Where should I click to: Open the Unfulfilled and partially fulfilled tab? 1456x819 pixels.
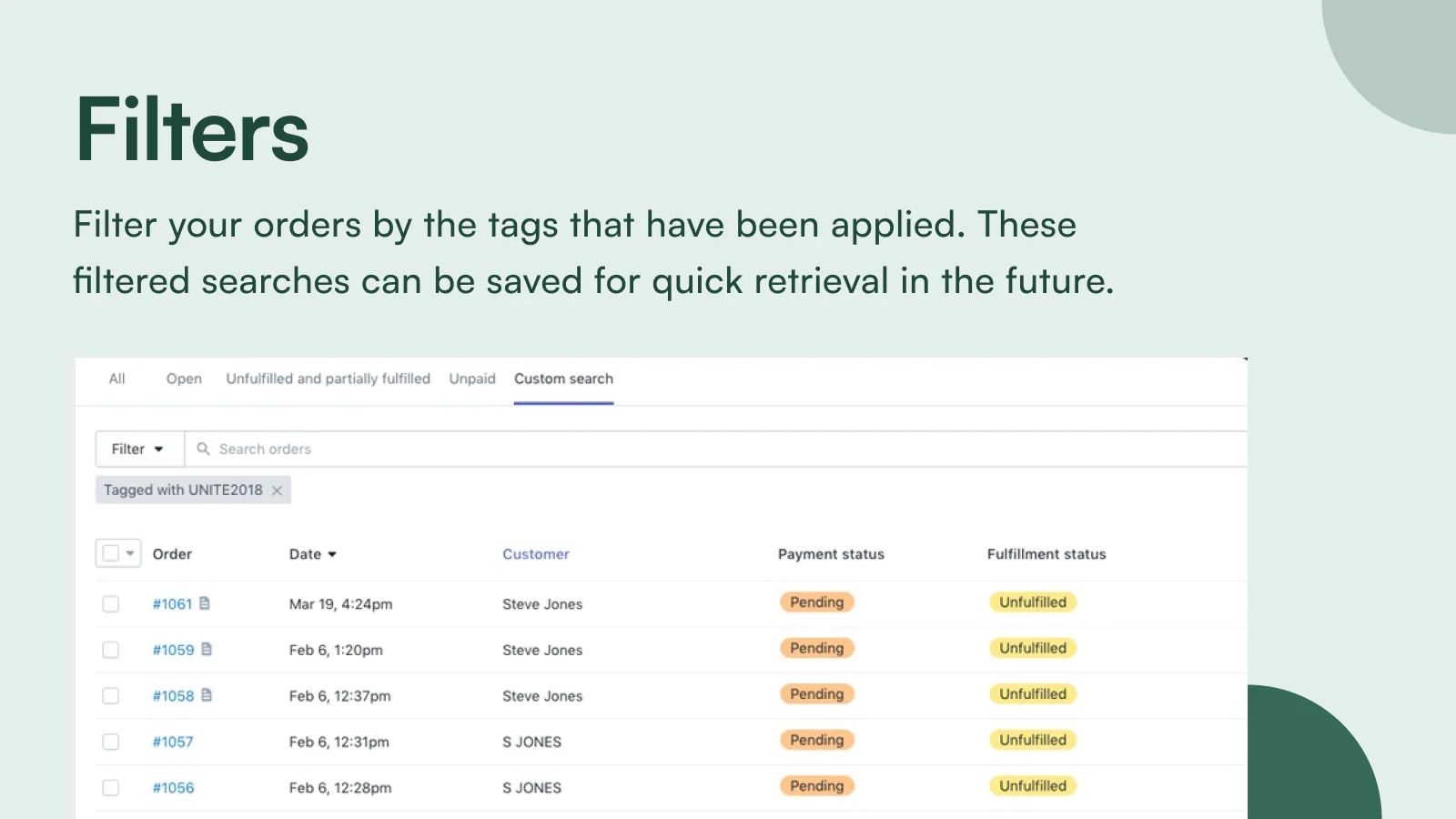[x=328, y=379]
